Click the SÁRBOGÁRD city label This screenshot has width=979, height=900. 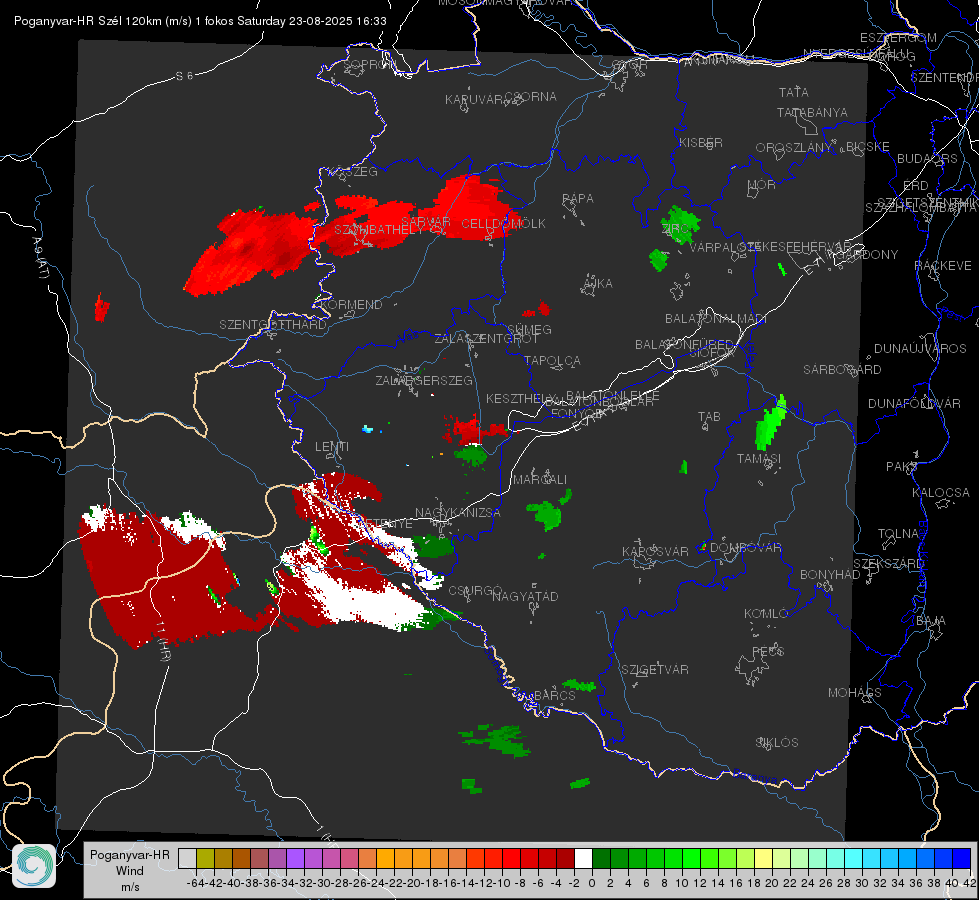coord(842,370)
